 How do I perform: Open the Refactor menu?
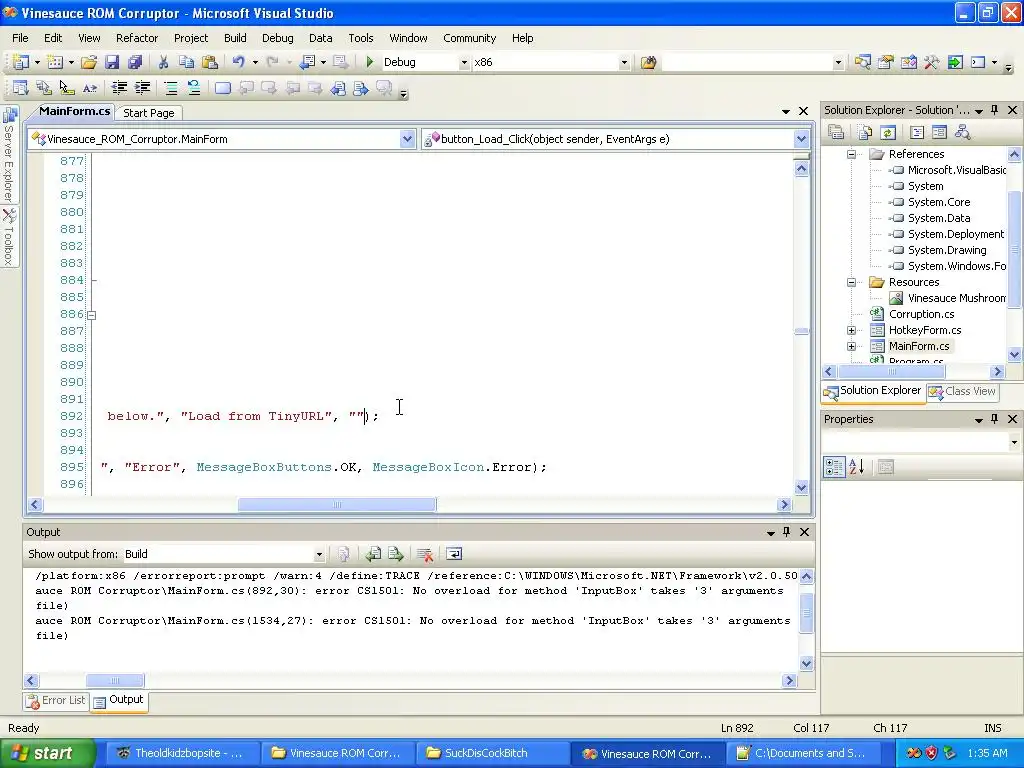(136, 38)
